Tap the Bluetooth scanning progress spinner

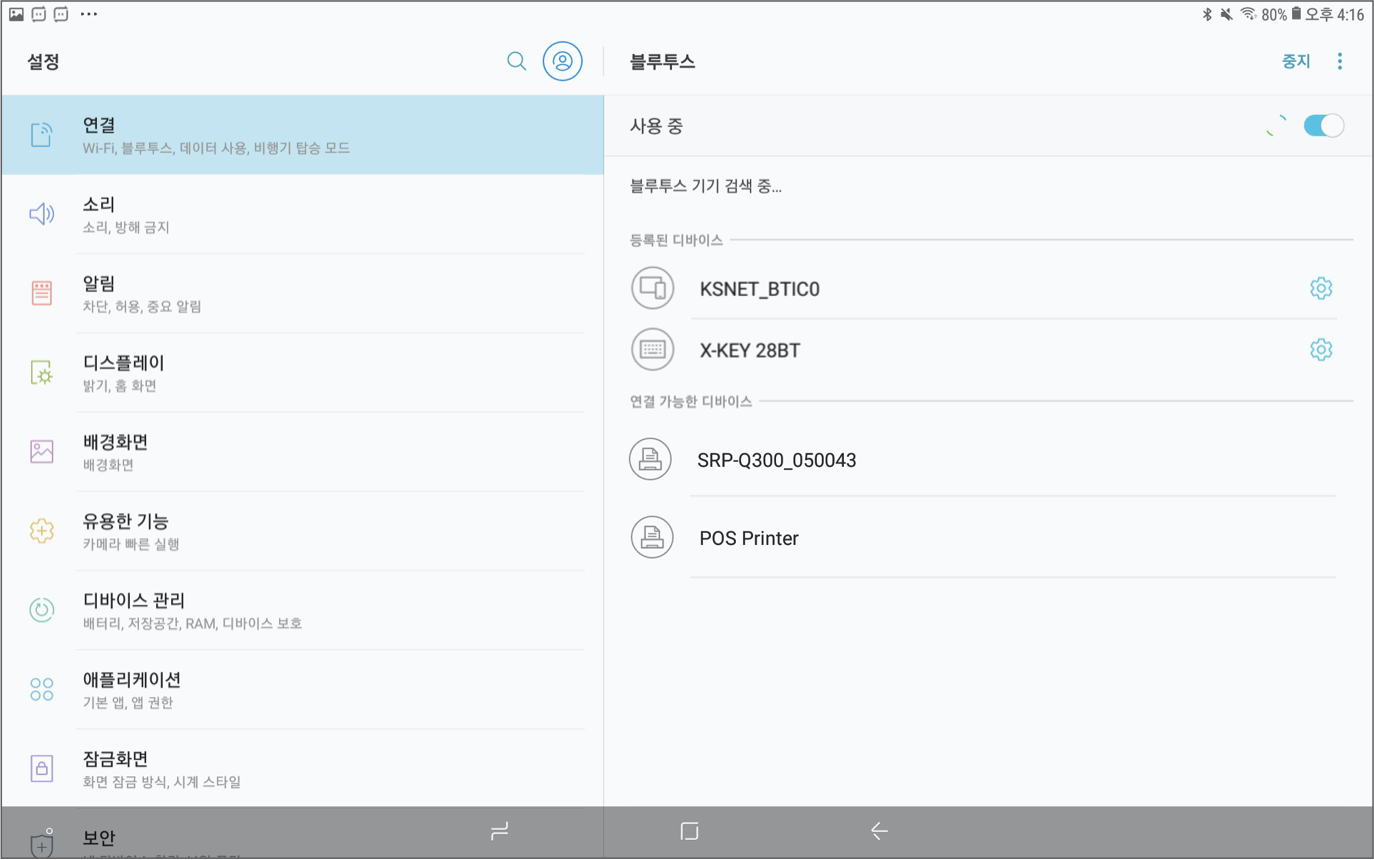coord(1277,126)
